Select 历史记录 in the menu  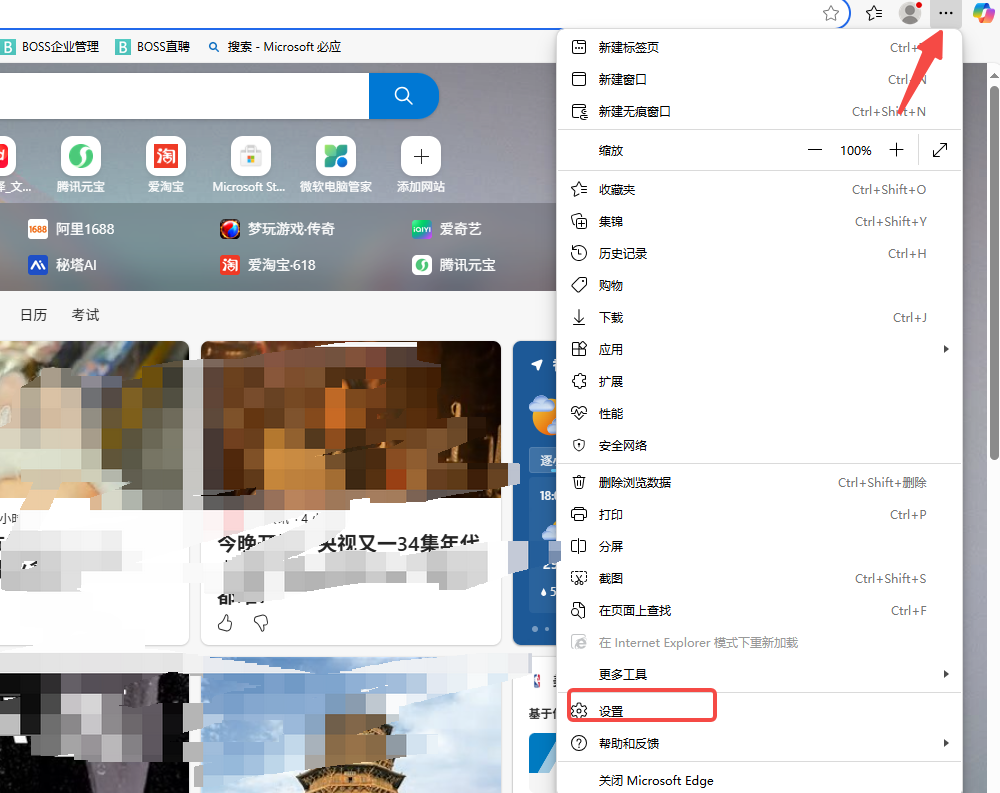(622, 253)
